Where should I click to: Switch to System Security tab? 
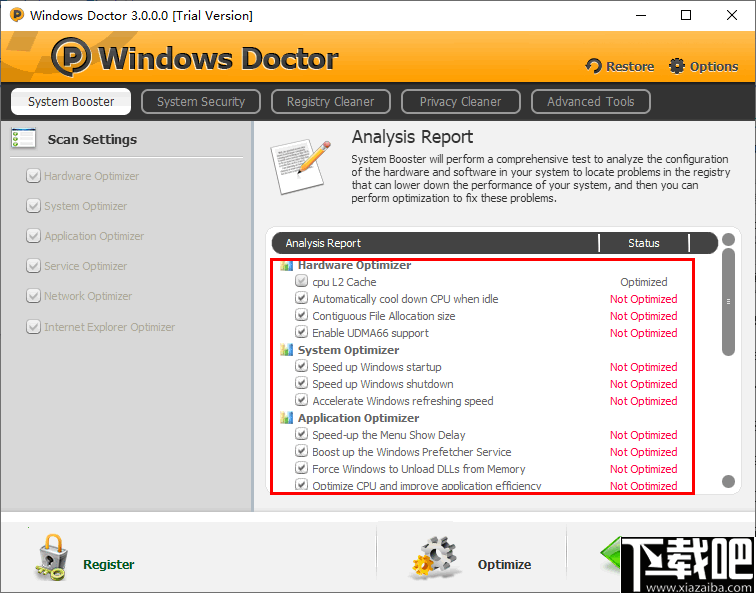(x=201, y=101)
